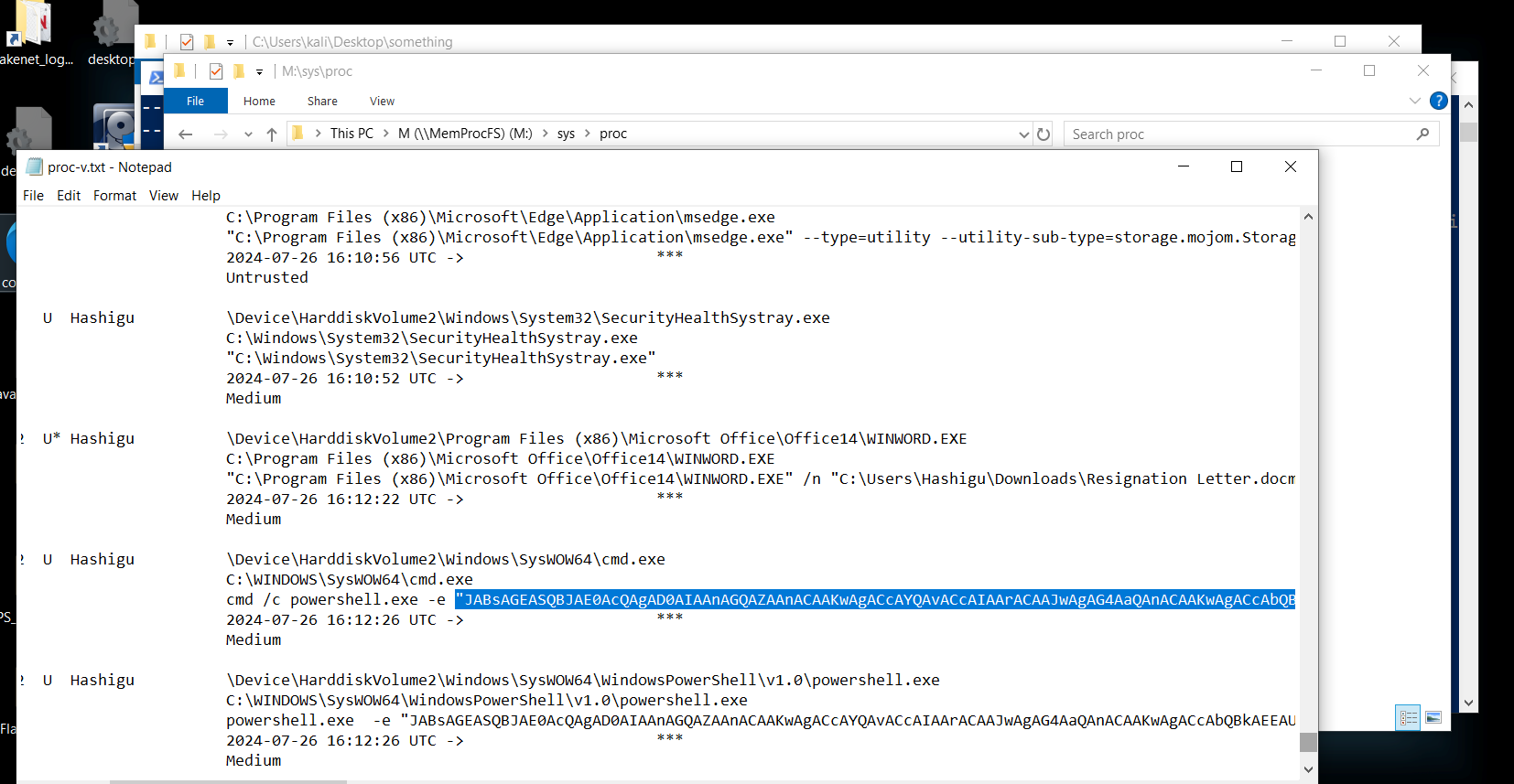The width and height of the screenshot is (1514, 784).
Task: Click Notepad scroll down arrow
Action: 1308,769
